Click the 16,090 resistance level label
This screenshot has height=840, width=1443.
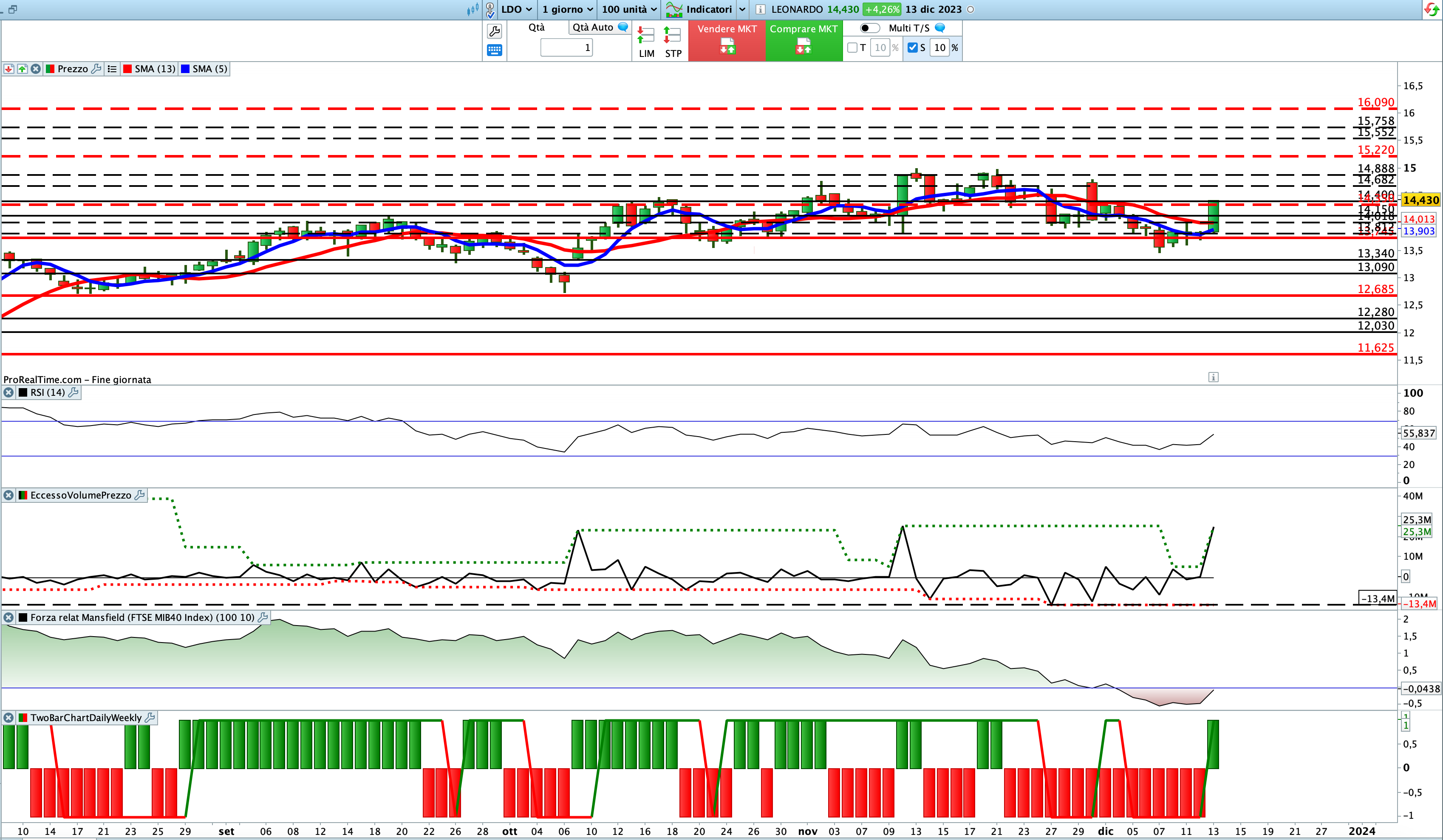pos(1376,102)
